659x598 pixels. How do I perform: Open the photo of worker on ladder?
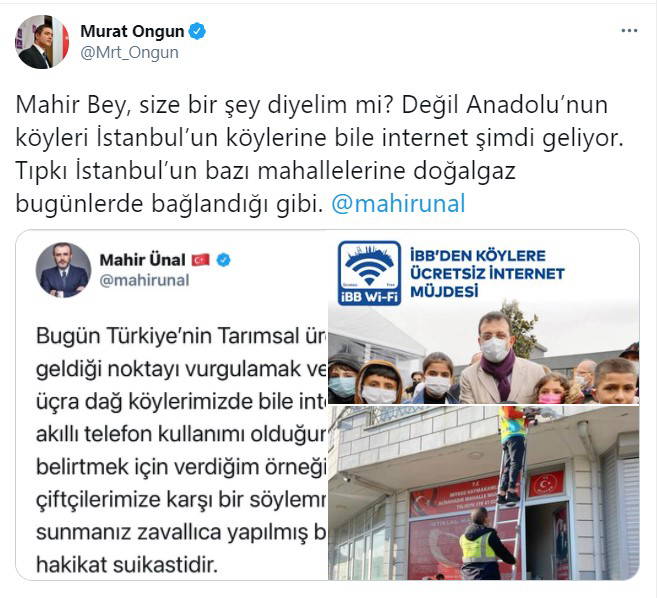(x=483, y=493)
